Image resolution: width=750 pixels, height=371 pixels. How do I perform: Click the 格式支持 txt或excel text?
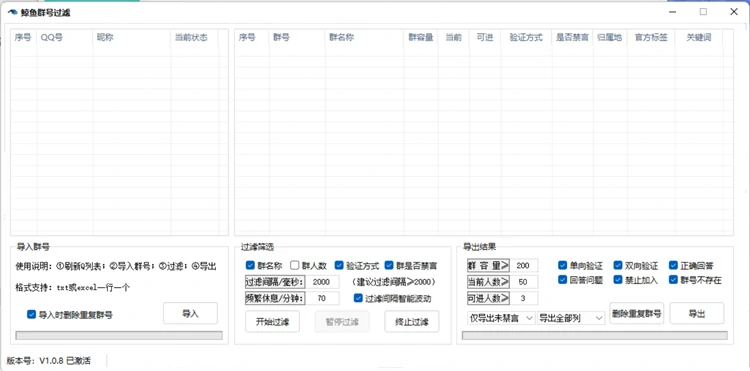coord(73,288)
